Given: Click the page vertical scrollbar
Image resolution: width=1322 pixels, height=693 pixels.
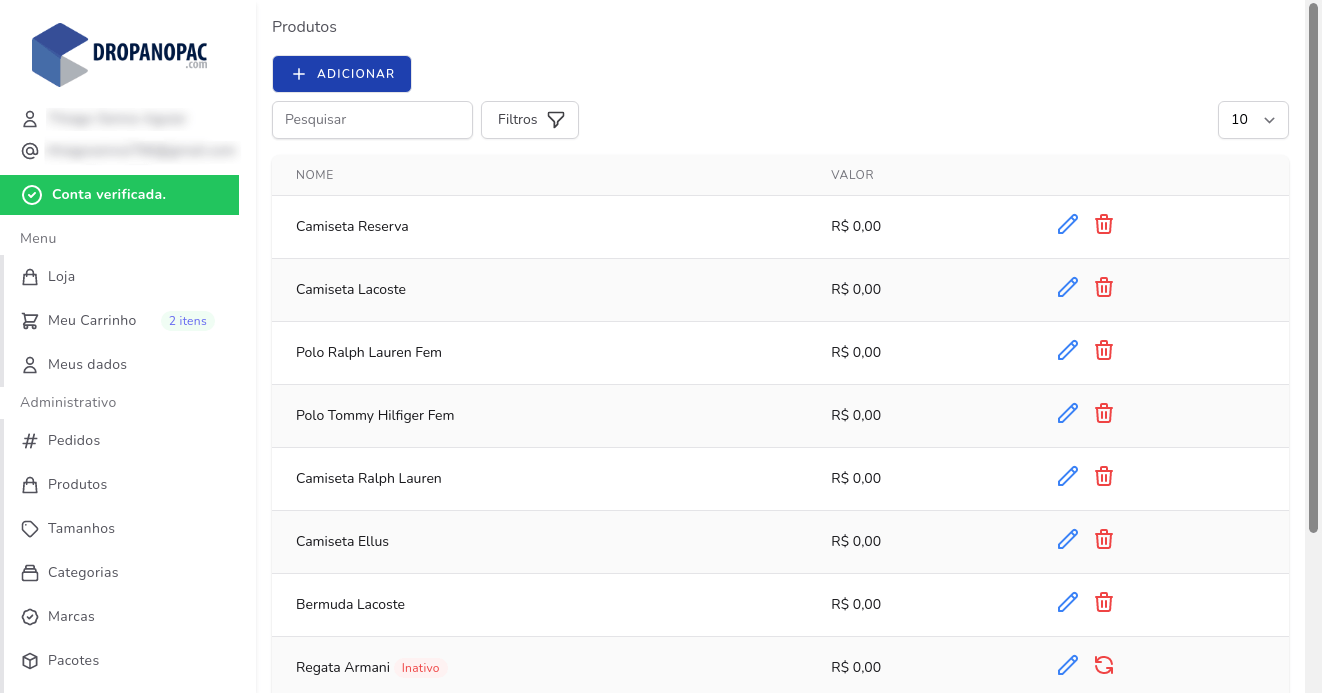Looking at the screenshot, I should (1314, 270).
